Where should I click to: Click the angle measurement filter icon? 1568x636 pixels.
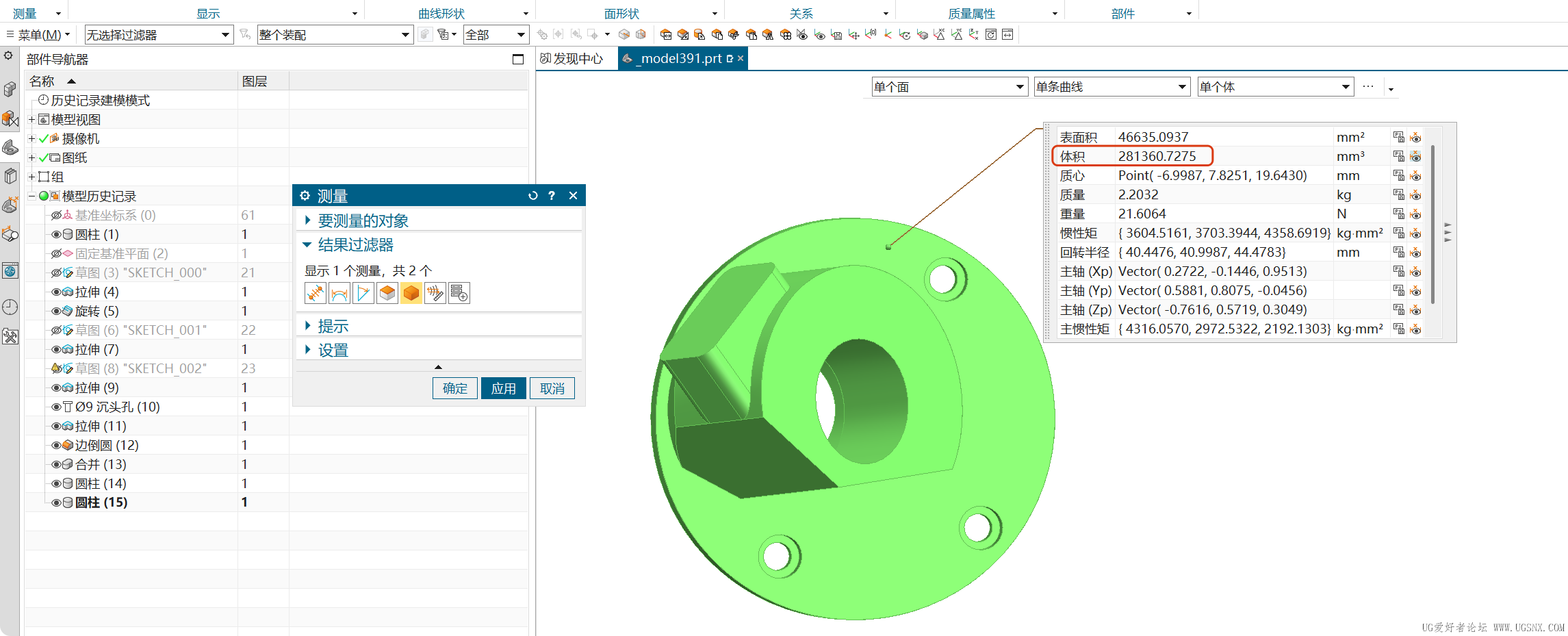coord(363,294)
